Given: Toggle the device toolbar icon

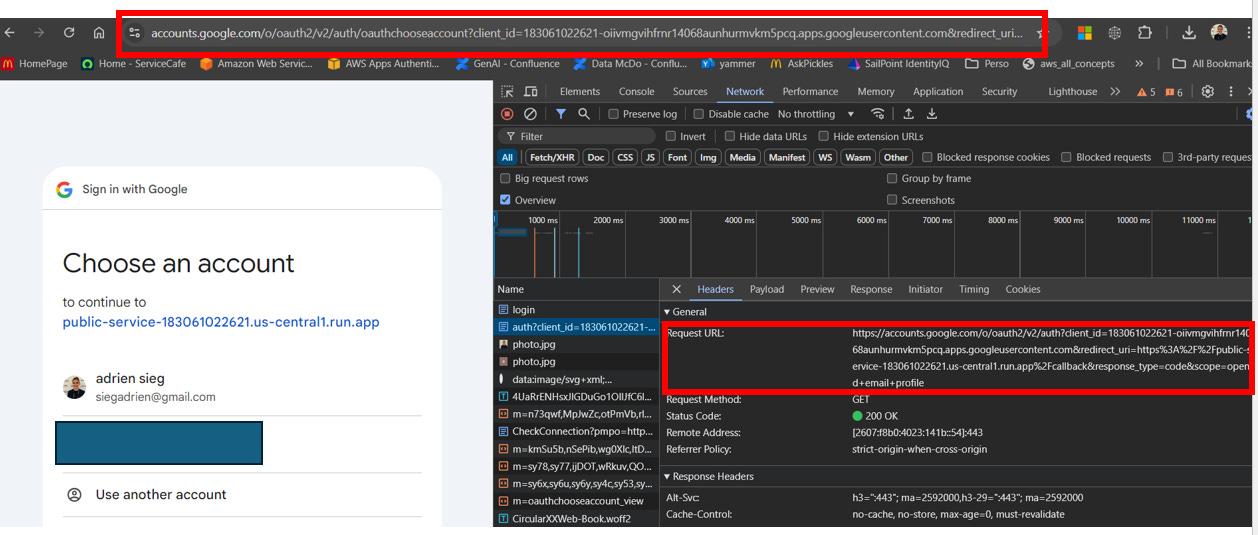Looking at the screenshot, I should point(530,92).
